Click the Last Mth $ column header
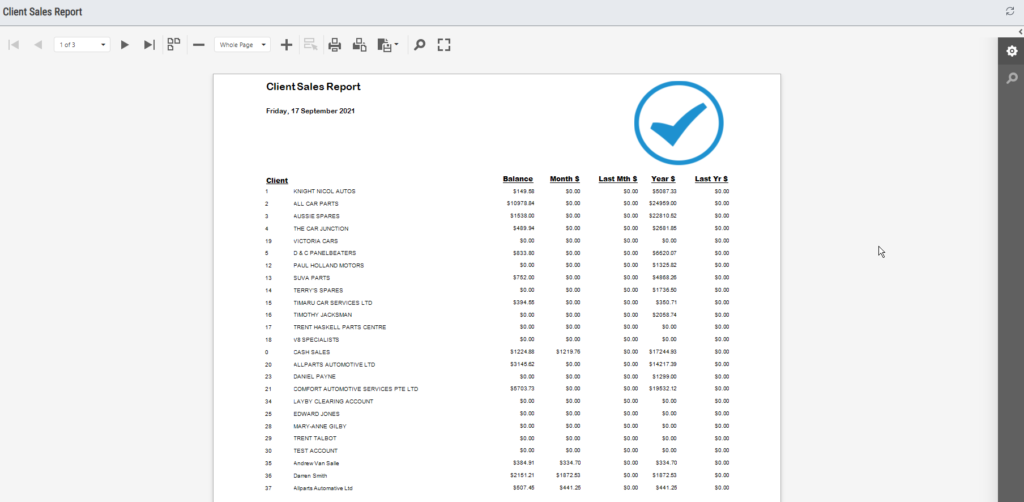The height and width of the screenshot is (502, 1024). [x=618, y=179]
